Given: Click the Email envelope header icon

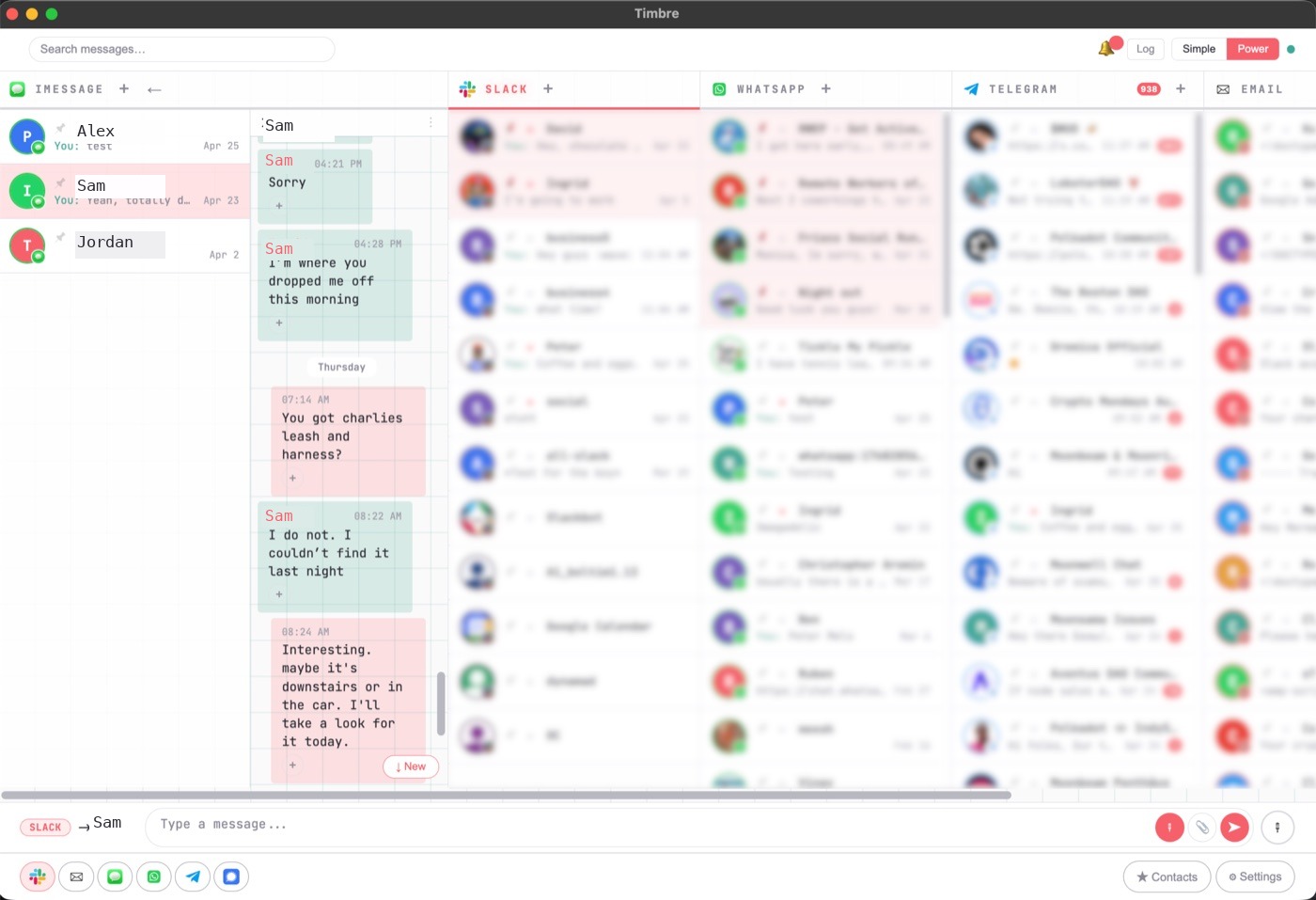Looking at the screenshot, I should (x=1223, y=89).
